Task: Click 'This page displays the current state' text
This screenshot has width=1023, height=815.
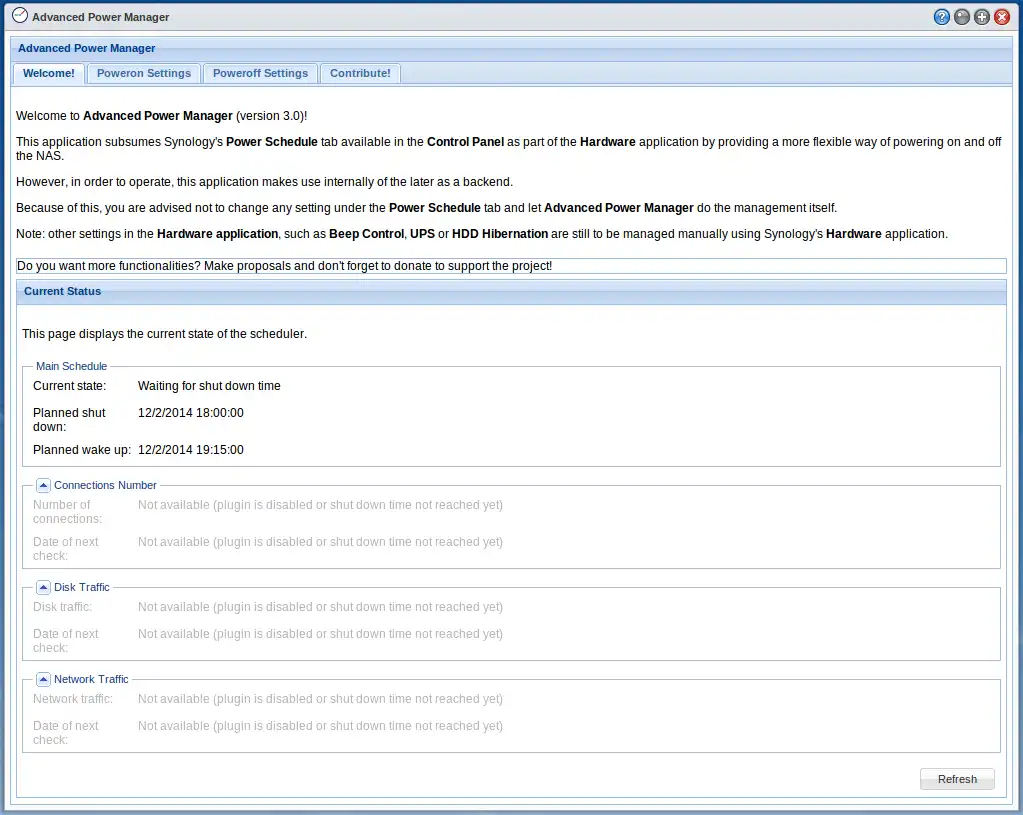Action: click(164, 333)
